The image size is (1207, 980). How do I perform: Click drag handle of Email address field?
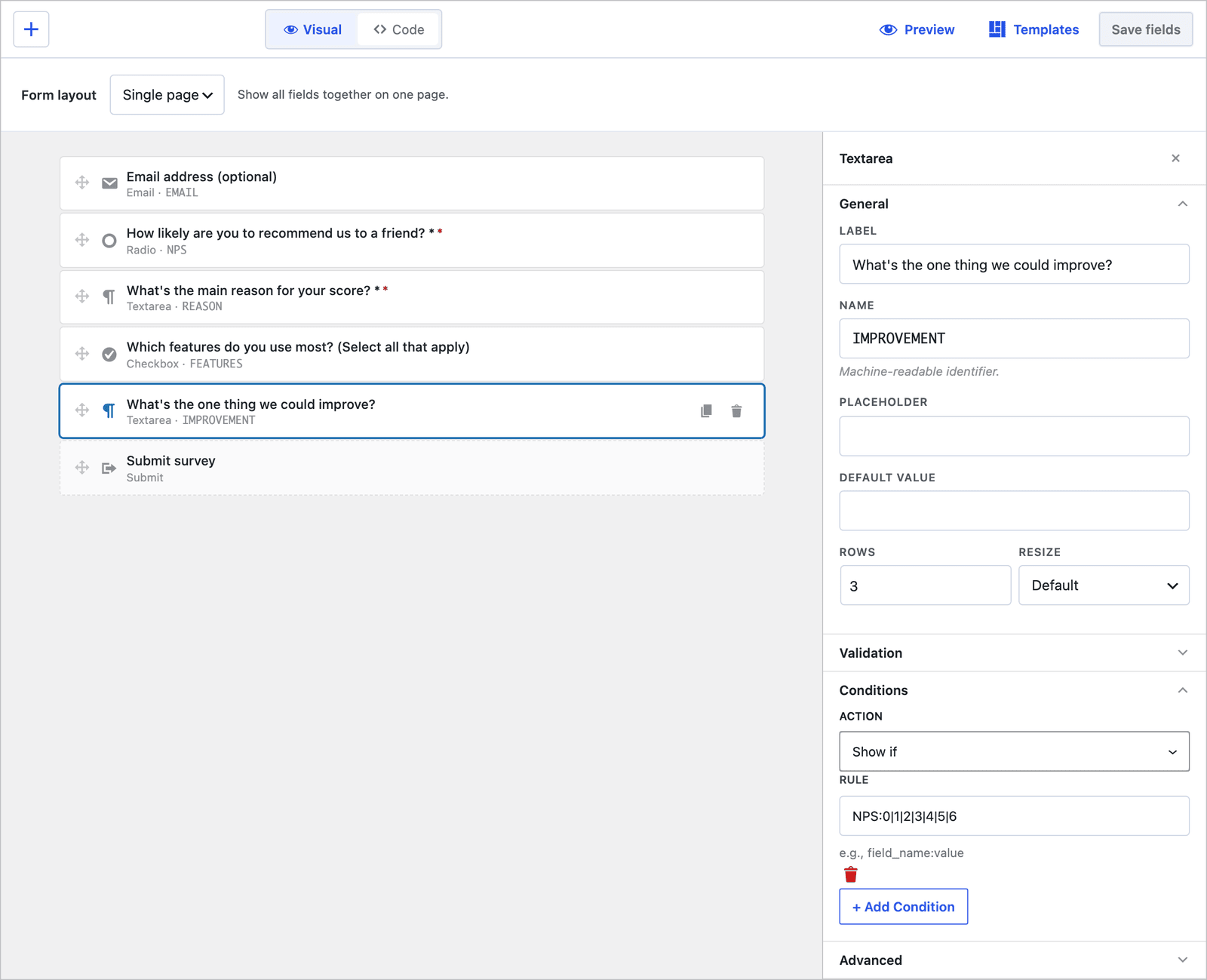(x=82, y=183)
